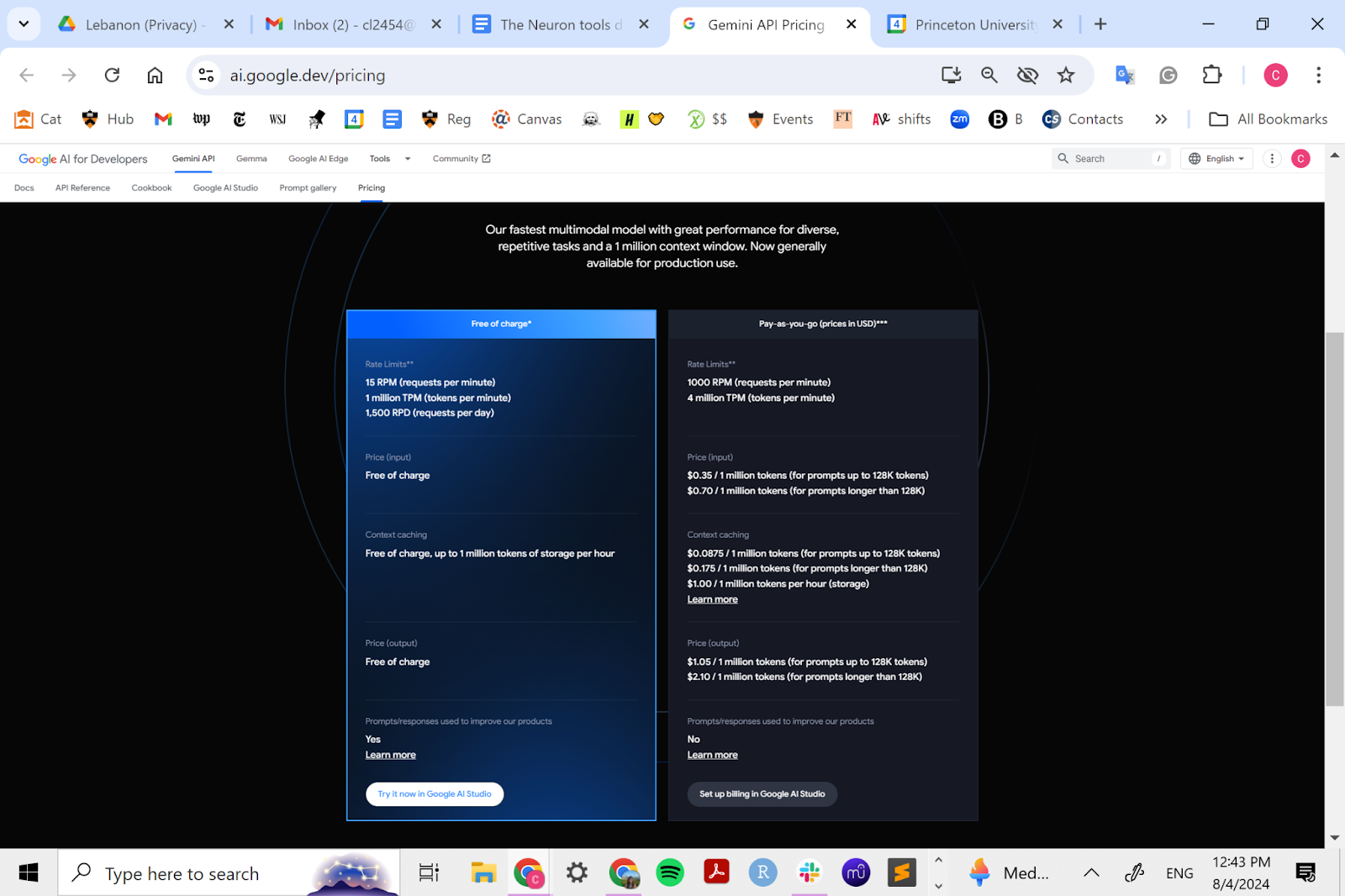Open the Financial Times FT bookmark
Image resolution: width=1345 pixels, height=896 pixels.
tap(843, 119)
